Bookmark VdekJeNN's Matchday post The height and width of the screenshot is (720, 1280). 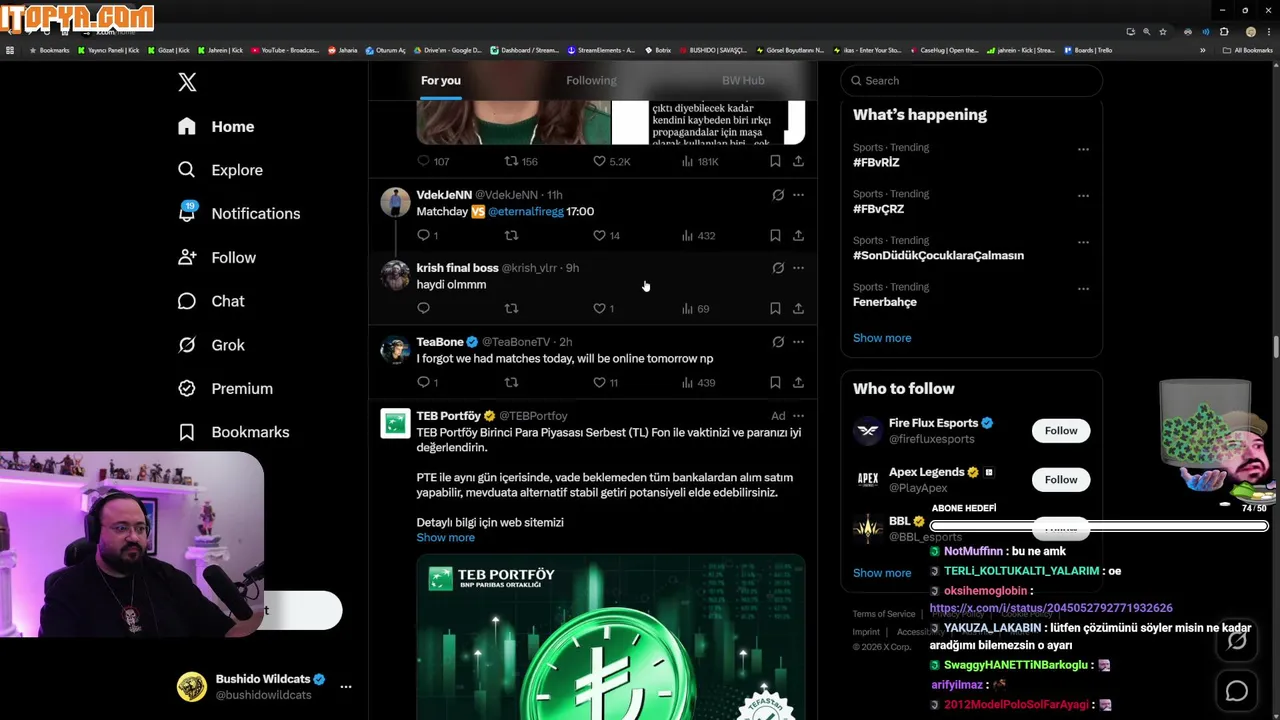tap(775, 236)
